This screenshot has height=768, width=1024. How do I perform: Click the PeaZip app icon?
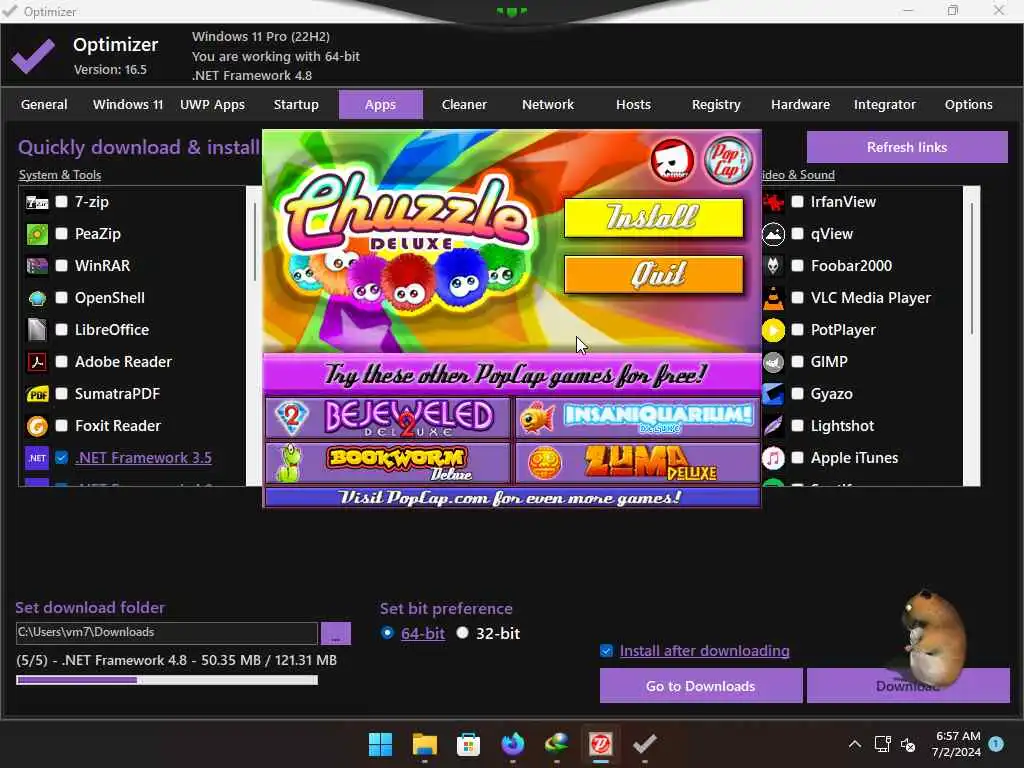37,234
